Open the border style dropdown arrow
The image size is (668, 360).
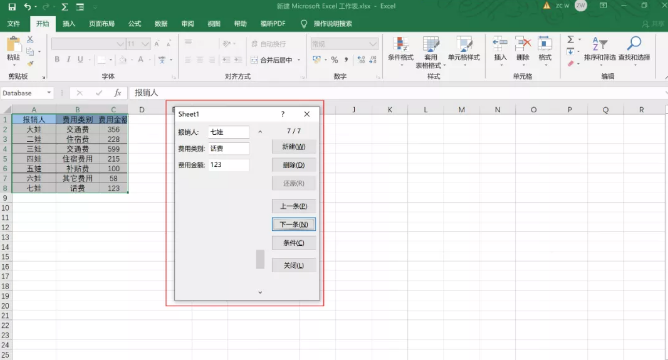pyautogui.click(x=111, y=60)
